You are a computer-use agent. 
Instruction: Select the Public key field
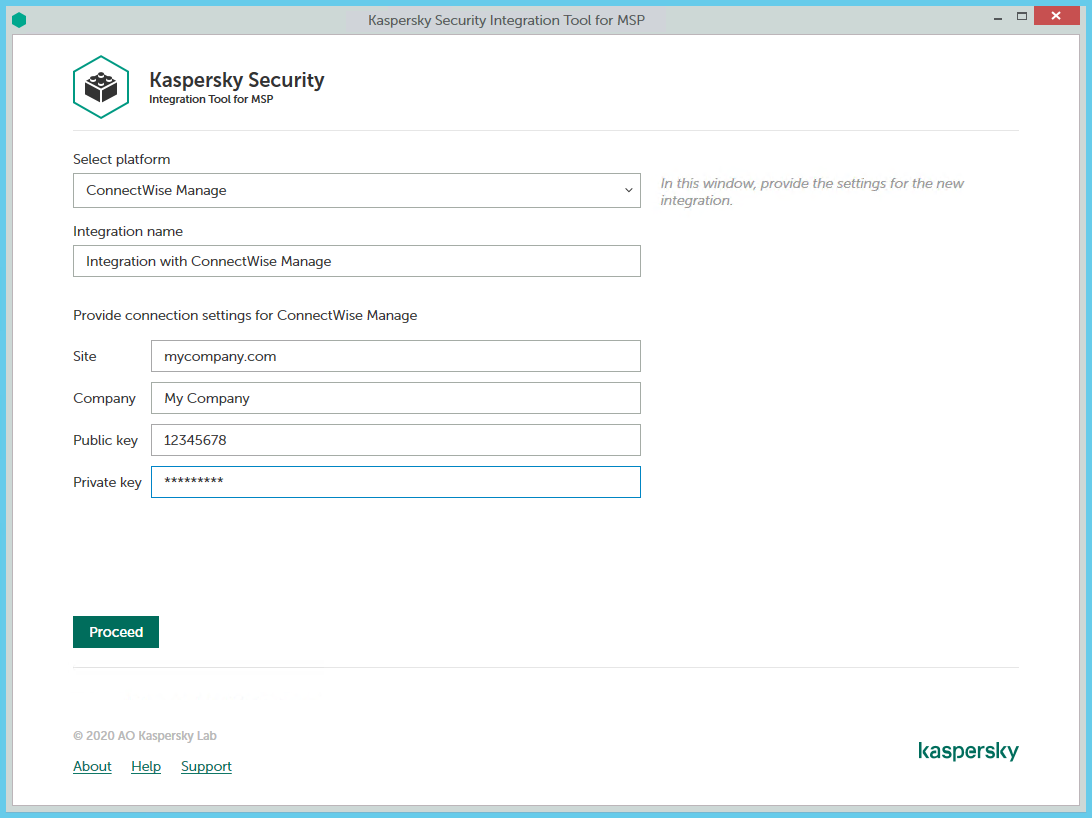[395, 440]
